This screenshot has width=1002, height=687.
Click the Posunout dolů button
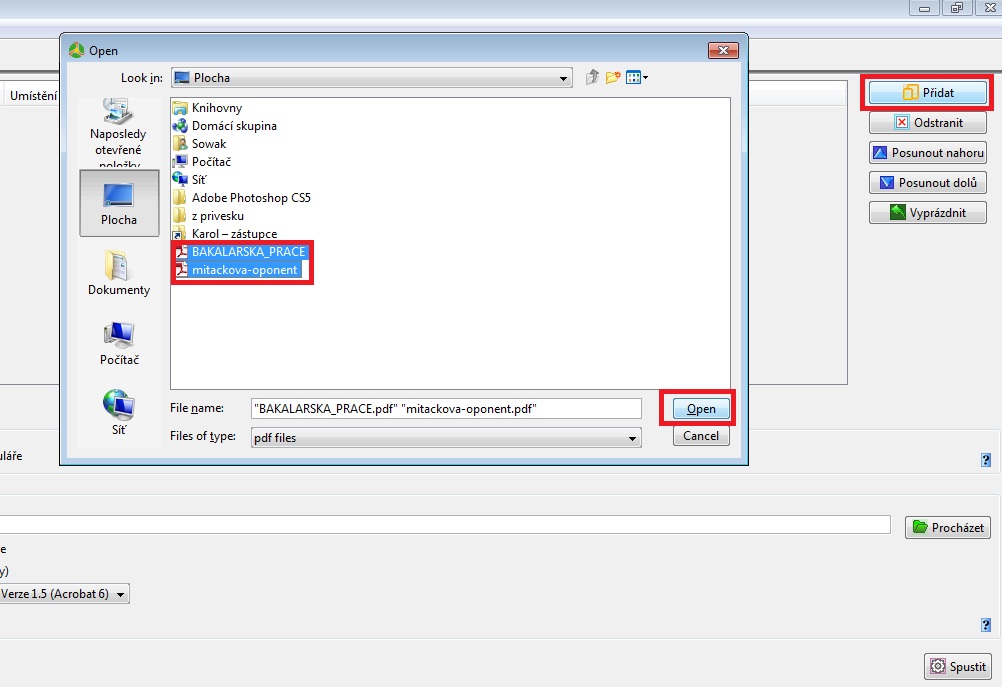click(928, 183)
